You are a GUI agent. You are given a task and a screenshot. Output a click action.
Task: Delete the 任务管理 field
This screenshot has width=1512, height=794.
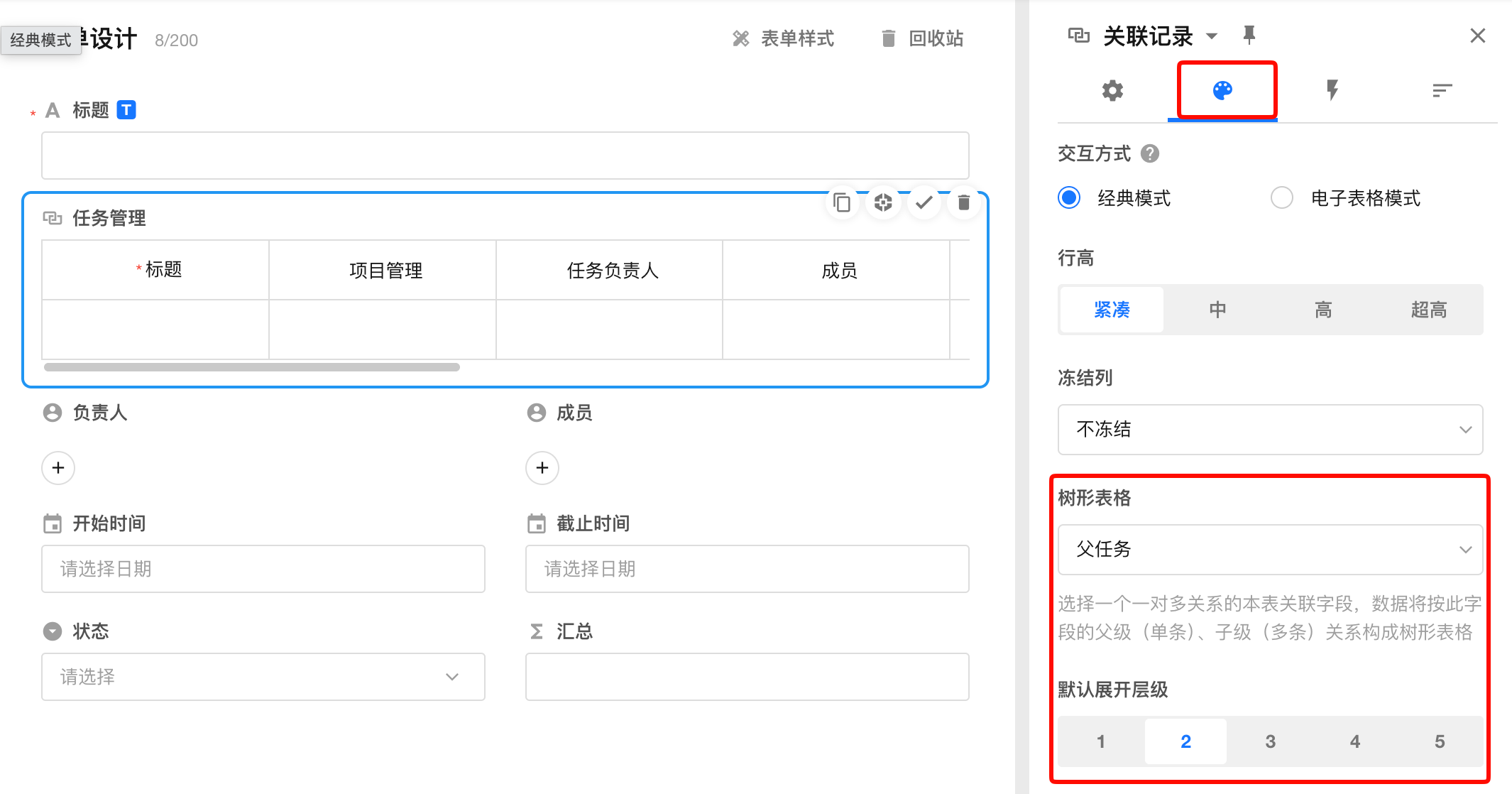[x=963, y=202]
